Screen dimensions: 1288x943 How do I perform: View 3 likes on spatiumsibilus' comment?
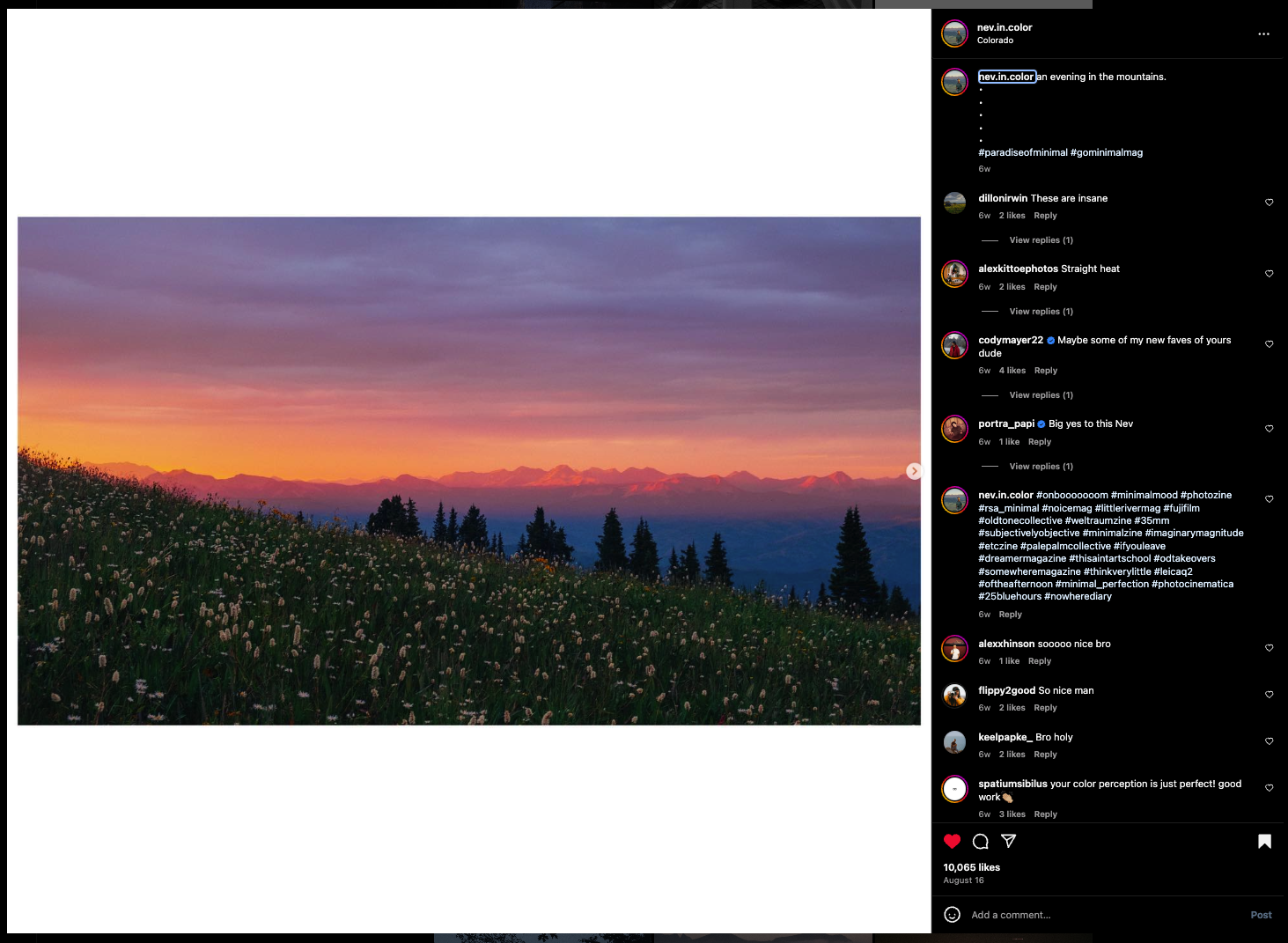[1012, 814]
